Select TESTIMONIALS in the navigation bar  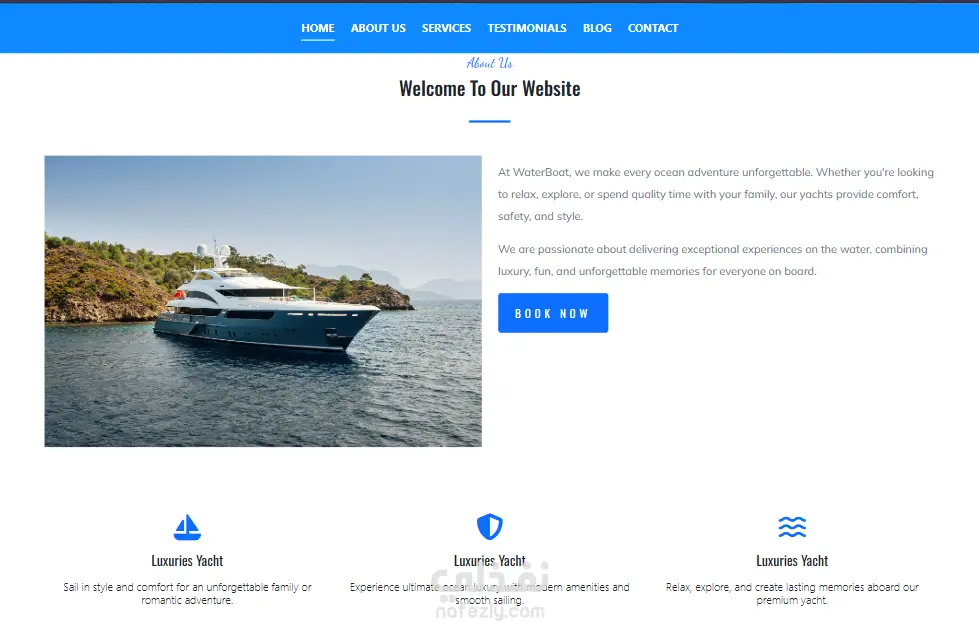(x=527, y=28)
